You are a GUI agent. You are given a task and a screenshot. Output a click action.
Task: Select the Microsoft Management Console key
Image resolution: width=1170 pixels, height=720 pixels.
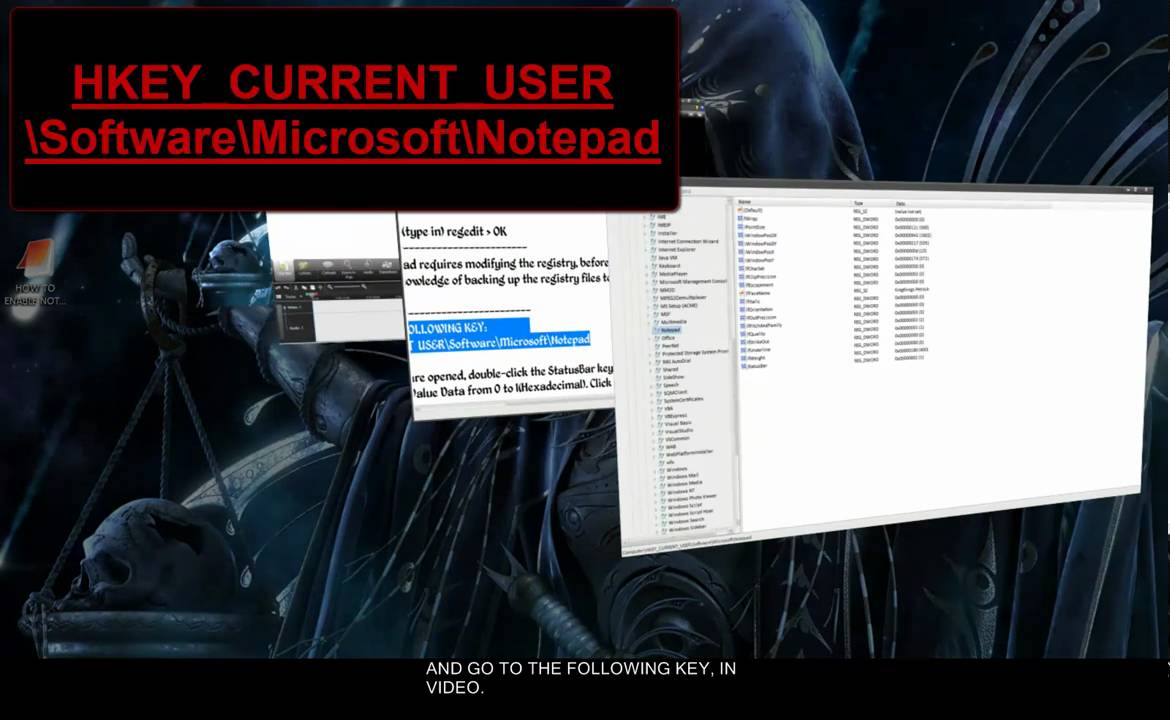693,282
